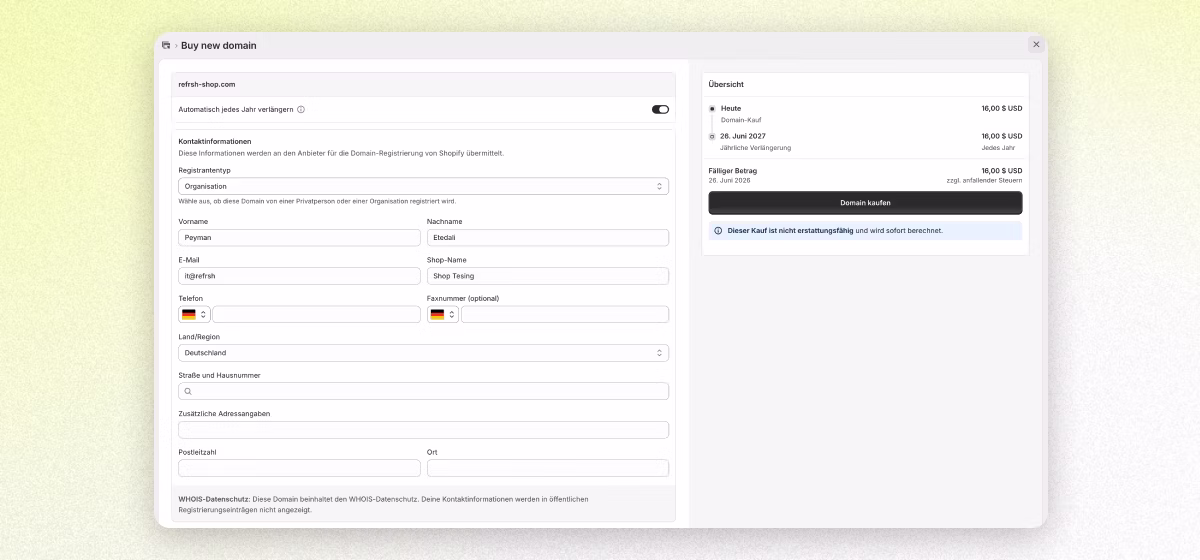The height and width of the screenshot is (560, 1200).
Task: Click the E-Mail input field
Action: (300, 276)
